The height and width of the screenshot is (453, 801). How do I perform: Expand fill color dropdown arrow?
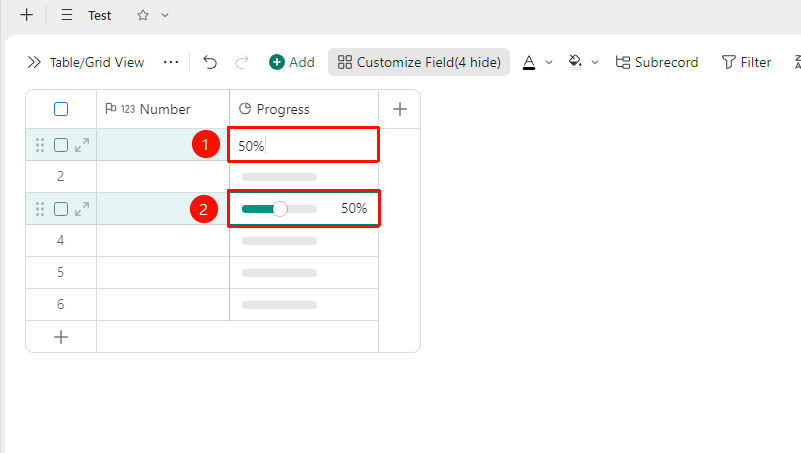coord(595,62)
